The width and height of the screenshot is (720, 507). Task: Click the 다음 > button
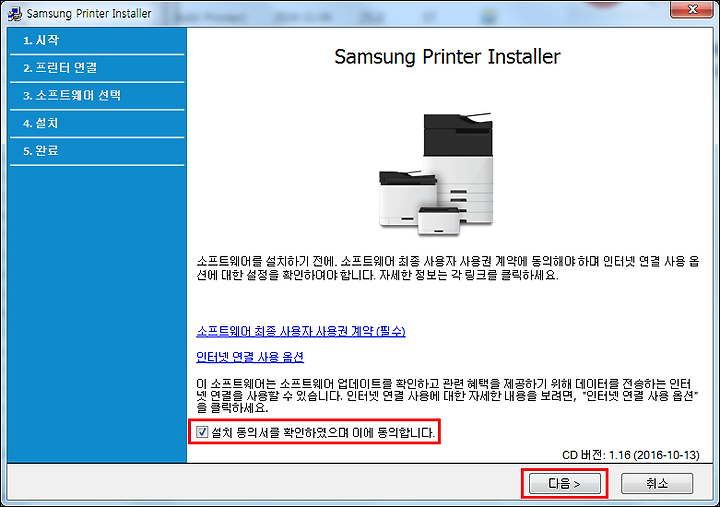(x=564, y=483)
